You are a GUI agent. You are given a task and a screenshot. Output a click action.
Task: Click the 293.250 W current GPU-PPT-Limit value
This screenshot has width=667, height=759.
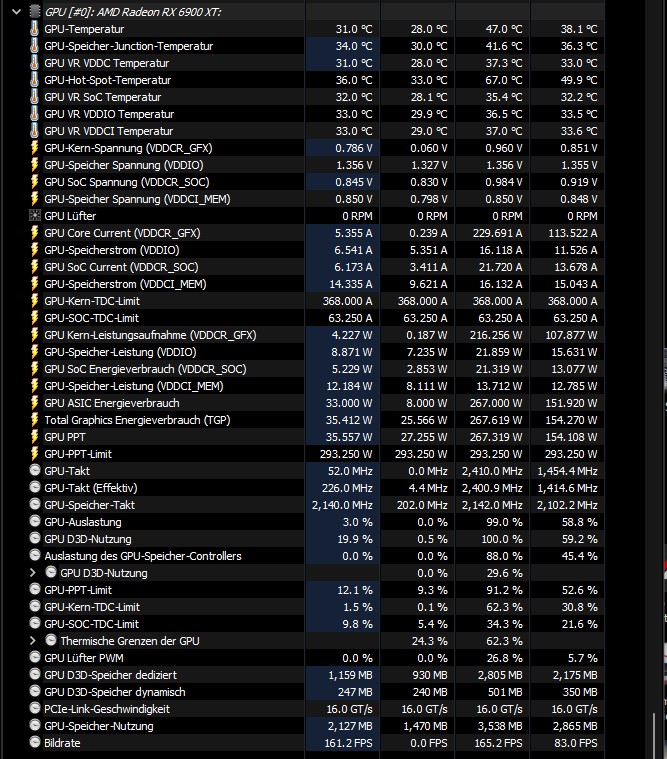(x=346, y=454)
